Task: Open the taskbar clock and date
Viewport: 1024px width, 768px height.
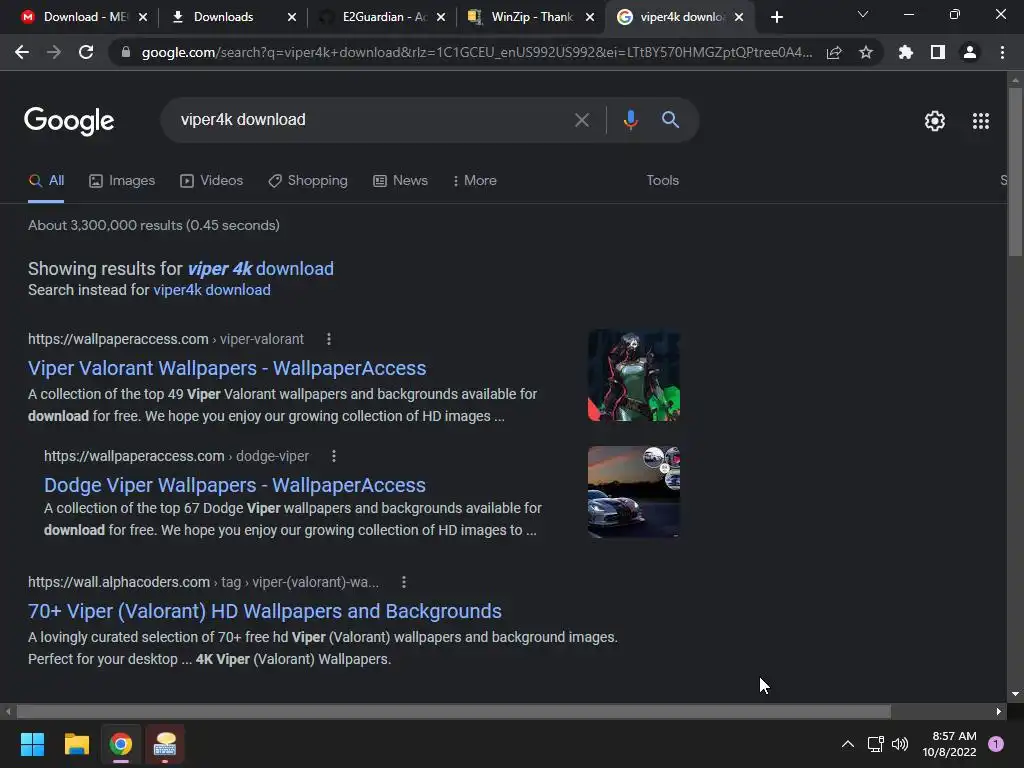Action: pyautogui.click(x=949, y=744)
